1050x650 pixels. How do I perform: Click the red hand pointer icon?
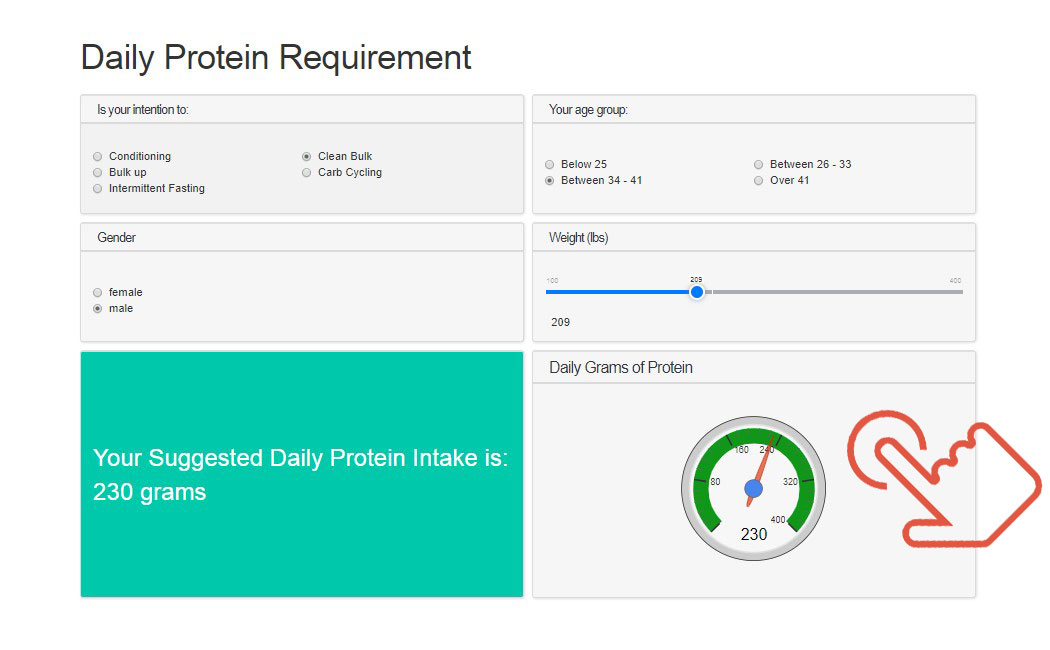[944, 479]
